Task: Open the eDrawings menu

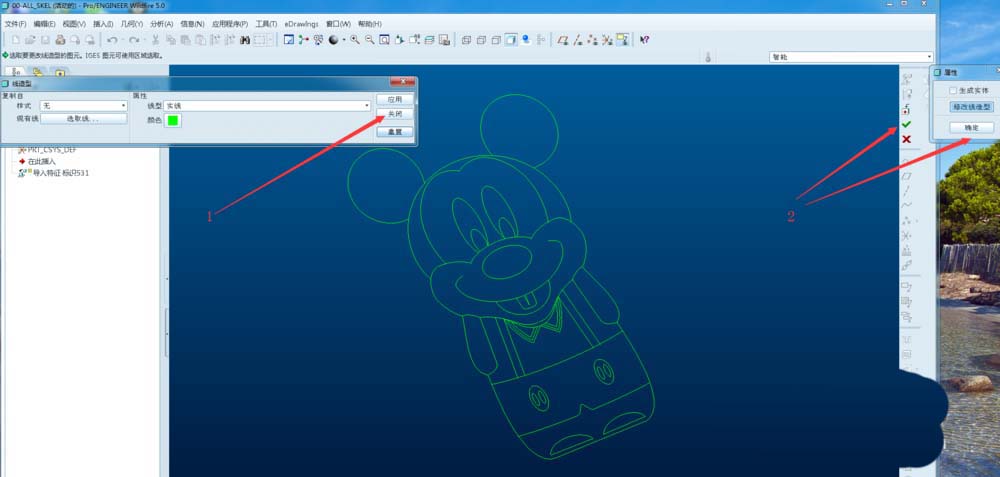Action: click(302, 24)
